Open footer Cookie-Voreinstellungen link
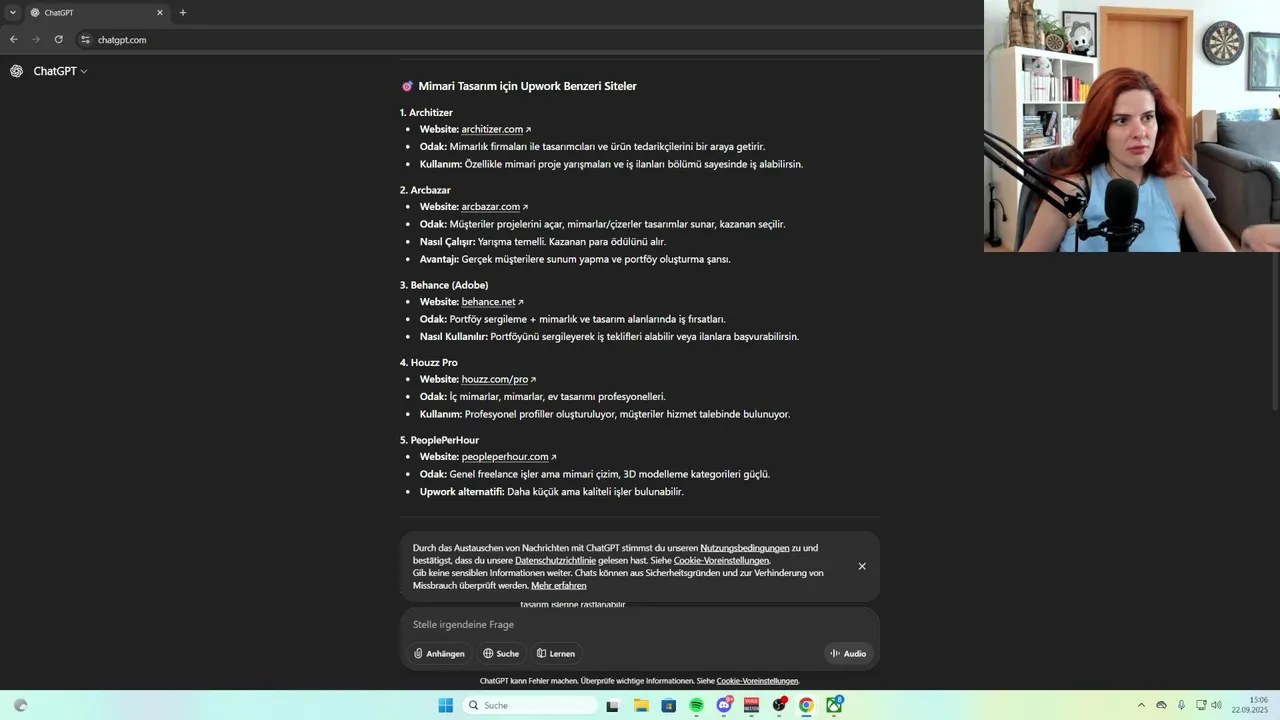Image resolution: width=1280 pixels, height=720 pixels. click(757, 681)
